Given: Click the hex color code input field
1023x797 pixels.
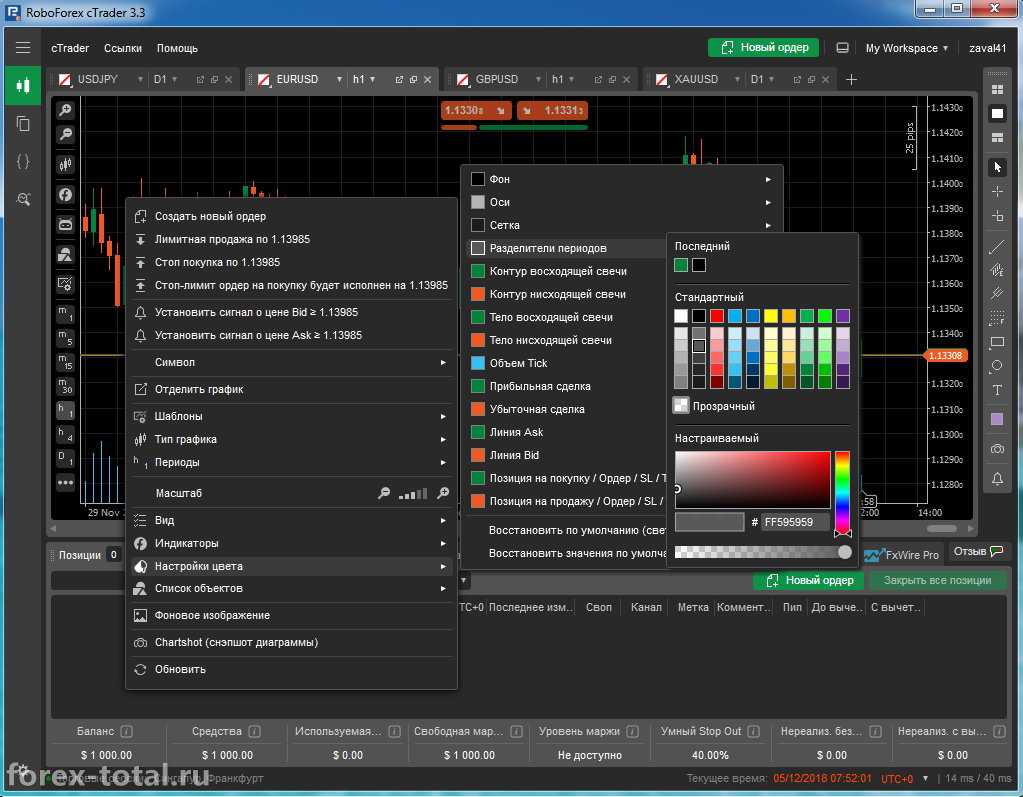Looking at the screenshot, I should pyautogui.click(x=794, y=522).
